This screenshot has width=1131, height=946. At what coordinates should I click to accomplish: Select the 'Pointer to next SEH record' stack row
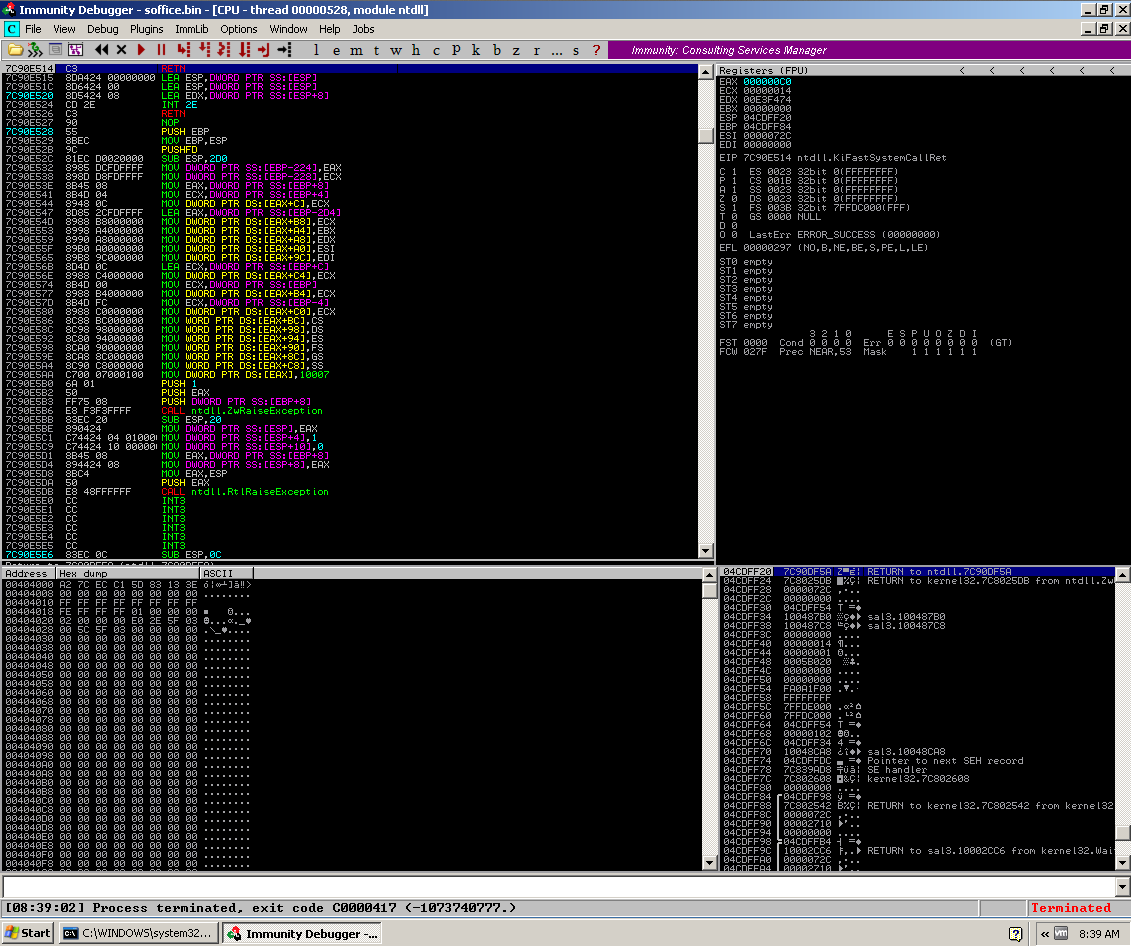tap(917, 761)
